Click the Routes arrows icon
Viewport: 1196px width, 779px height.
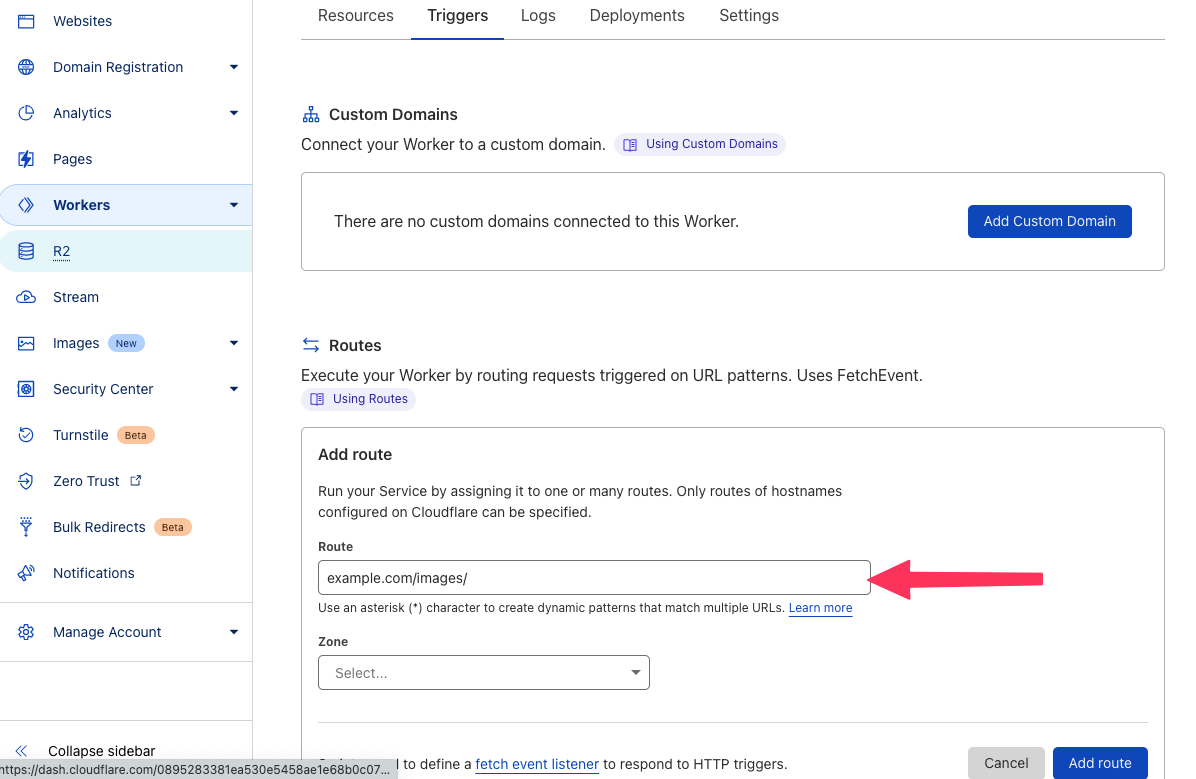[310, 345]
